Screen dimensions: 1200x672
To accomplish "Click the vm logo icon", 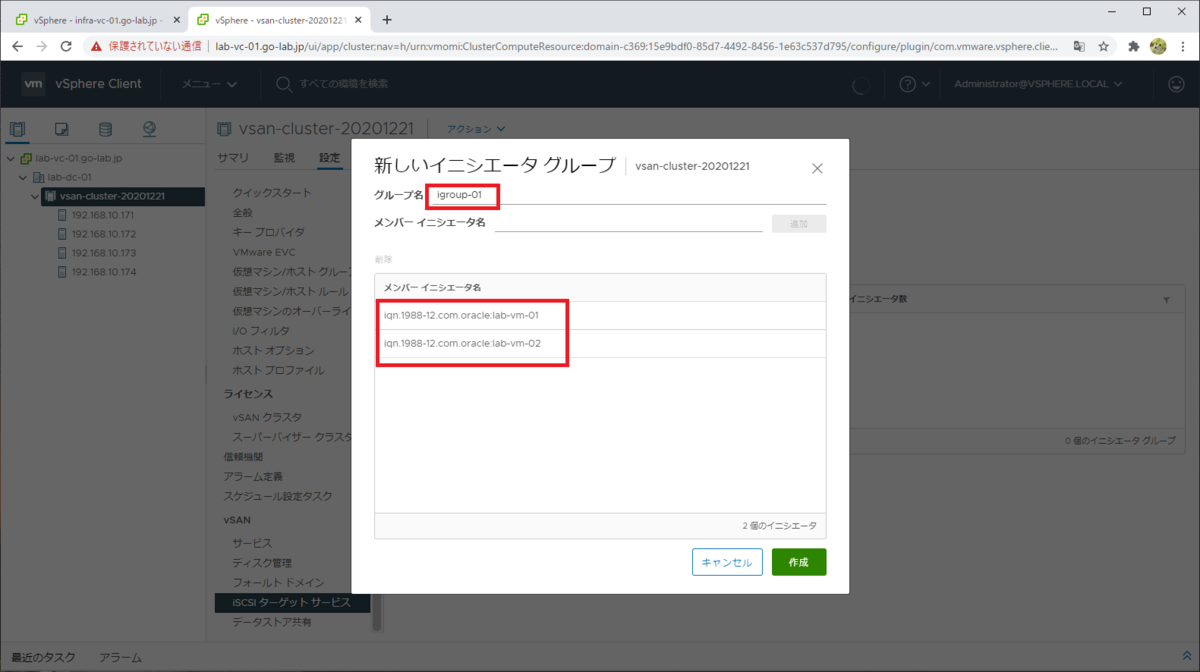I will 33,84.
